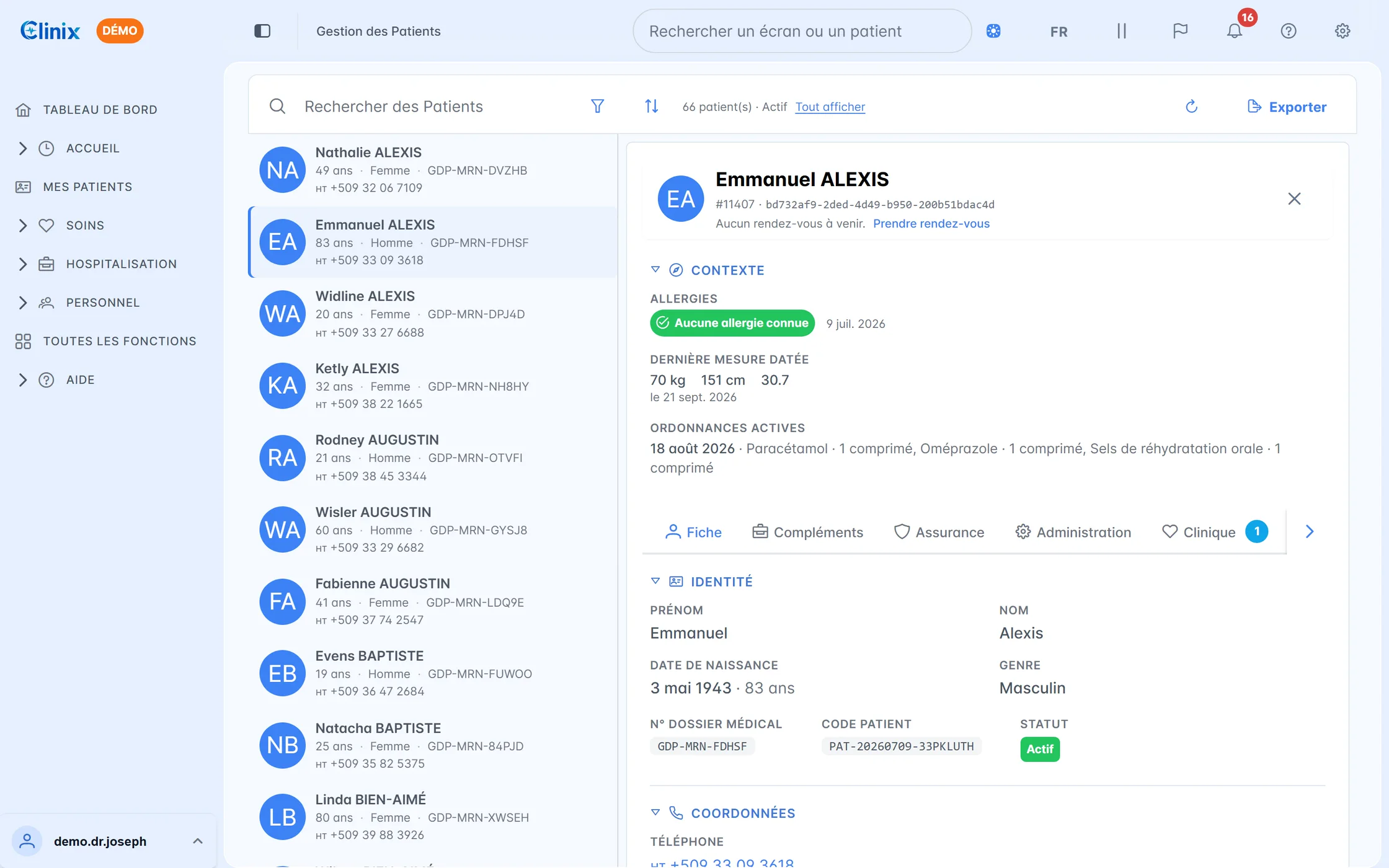Expand the Aide sidebar section
The image size is (1389, 868).
coord(23,379)
